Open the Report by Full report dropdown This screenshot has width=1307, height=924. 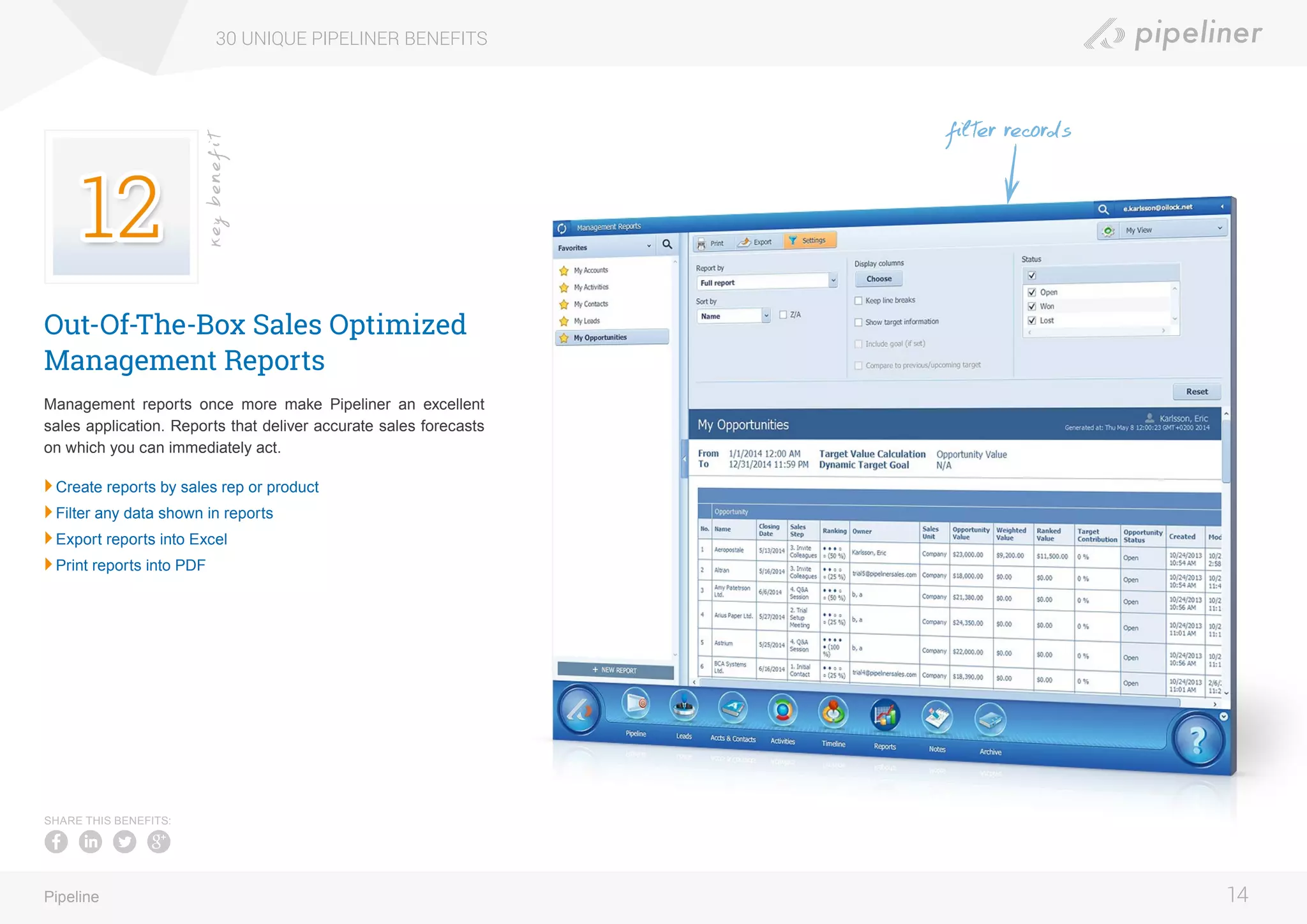[767, 281]
